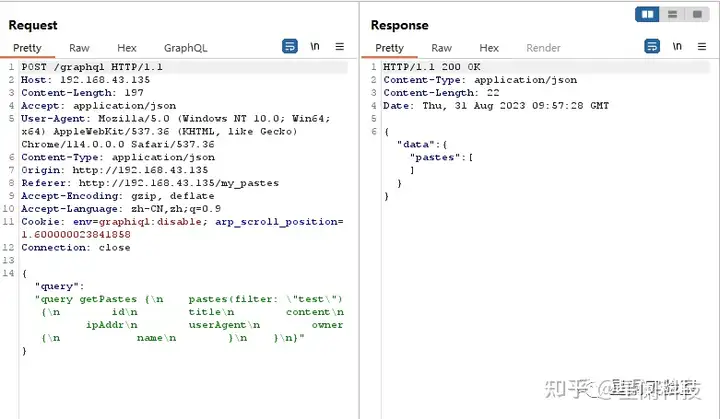Open the GraphQL tab in Request
Screen dimensions: 720x419
tap(186, 48)
